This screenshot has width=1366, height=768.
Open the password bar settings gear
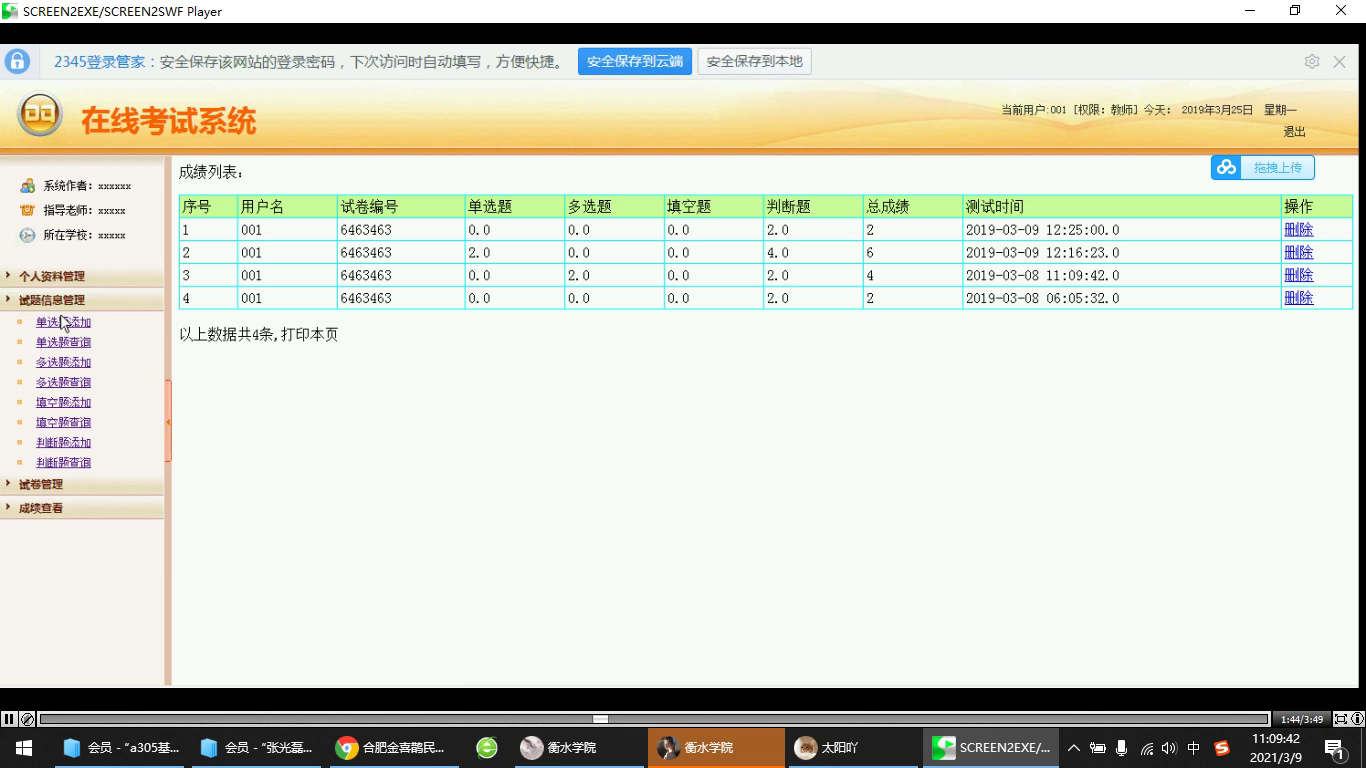1312,61
